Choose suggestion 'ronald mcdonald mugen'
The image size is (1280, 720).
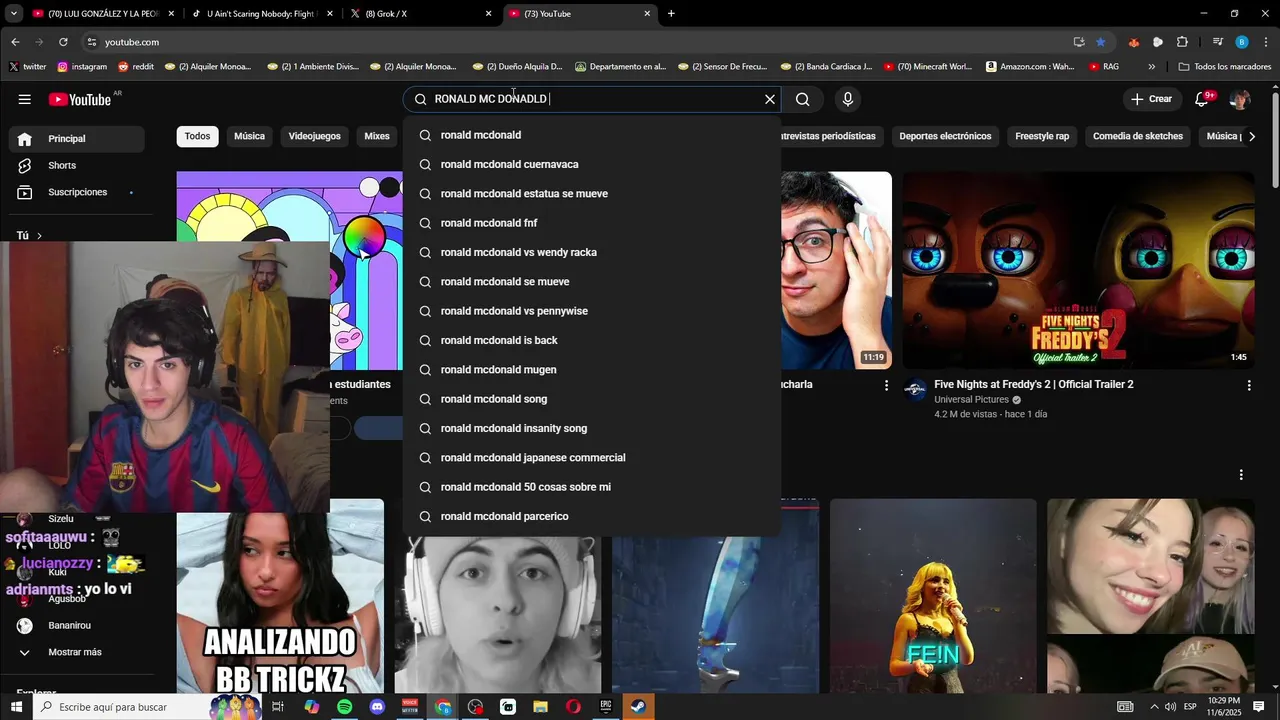point(592,370)
